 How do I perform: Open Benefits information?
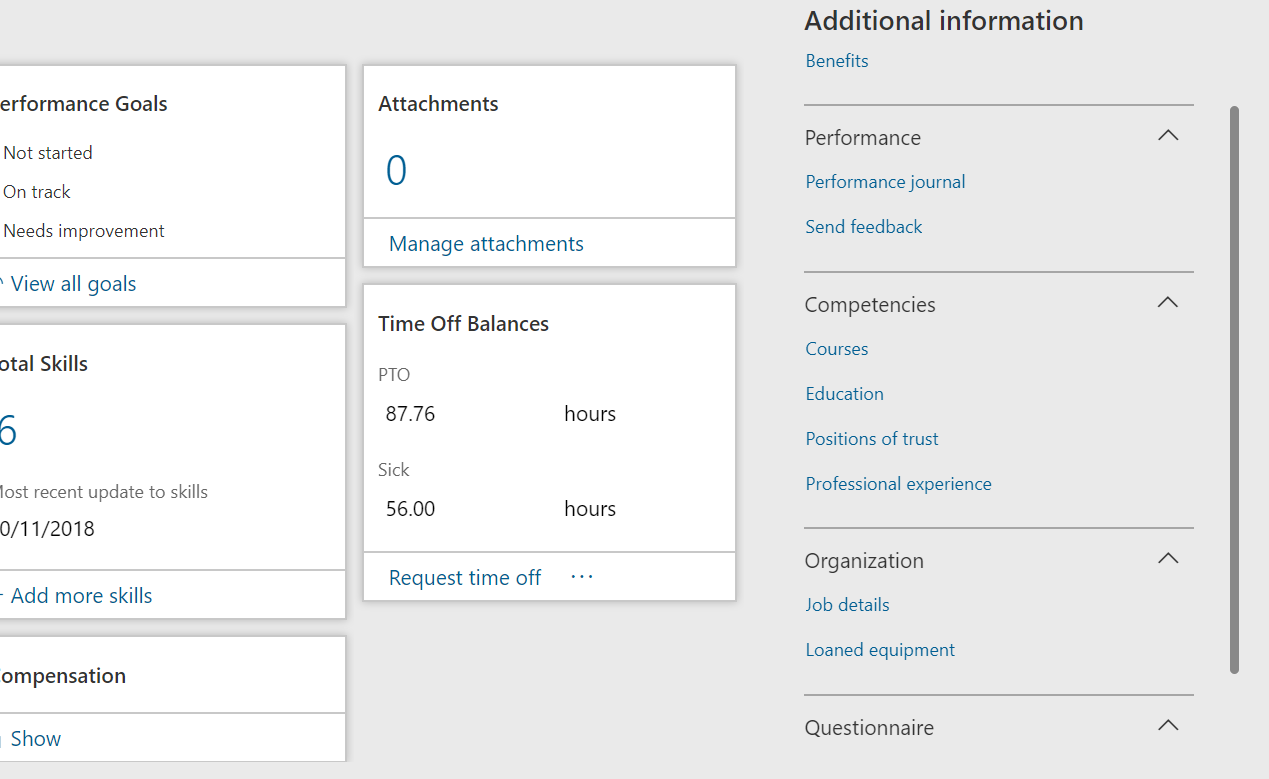click(836, 60)
